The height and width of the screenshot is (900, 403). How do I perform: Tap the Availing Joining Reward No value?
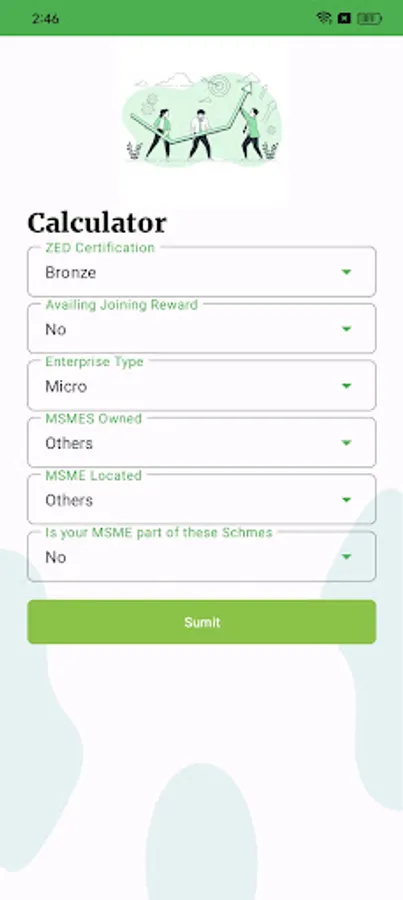(x=56, y=329)
